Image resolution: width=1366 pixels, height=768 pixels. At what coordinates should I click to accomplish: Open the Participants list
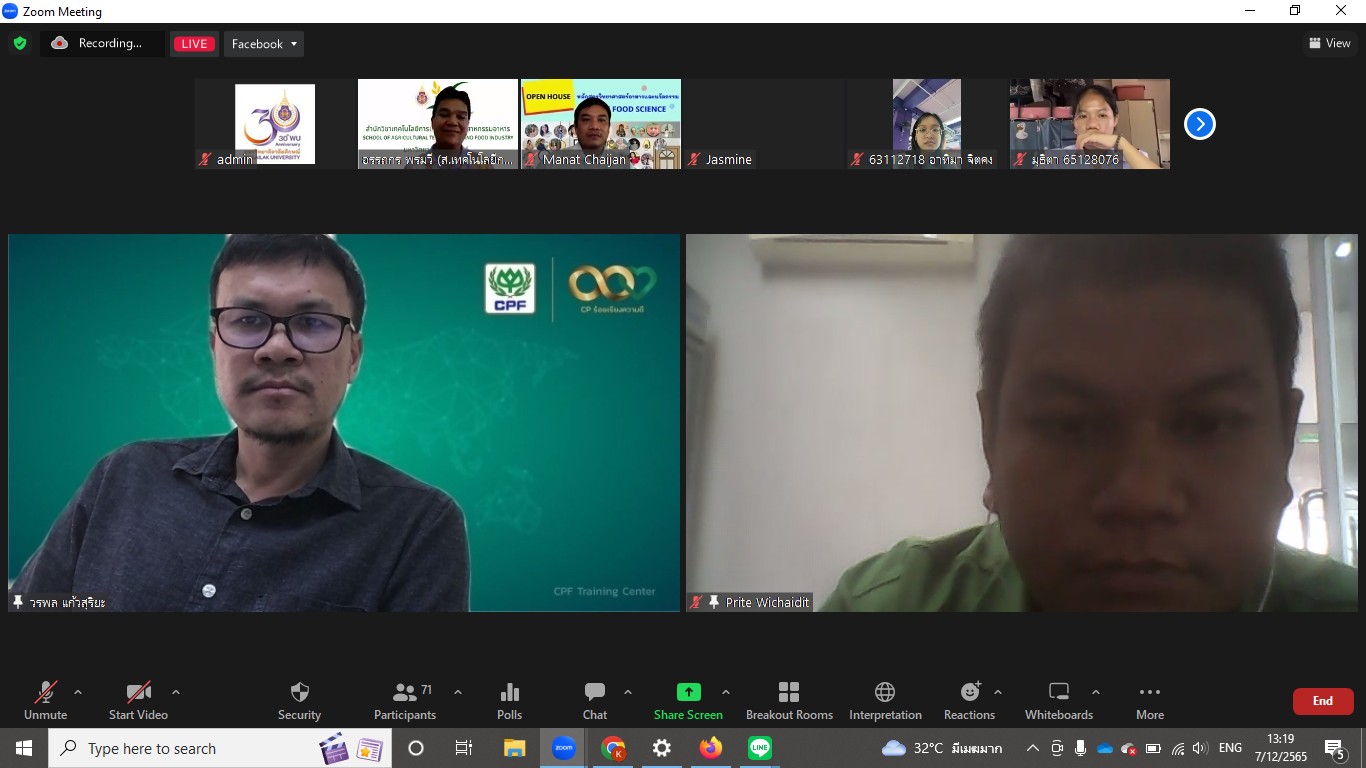(x=405, y=700)
